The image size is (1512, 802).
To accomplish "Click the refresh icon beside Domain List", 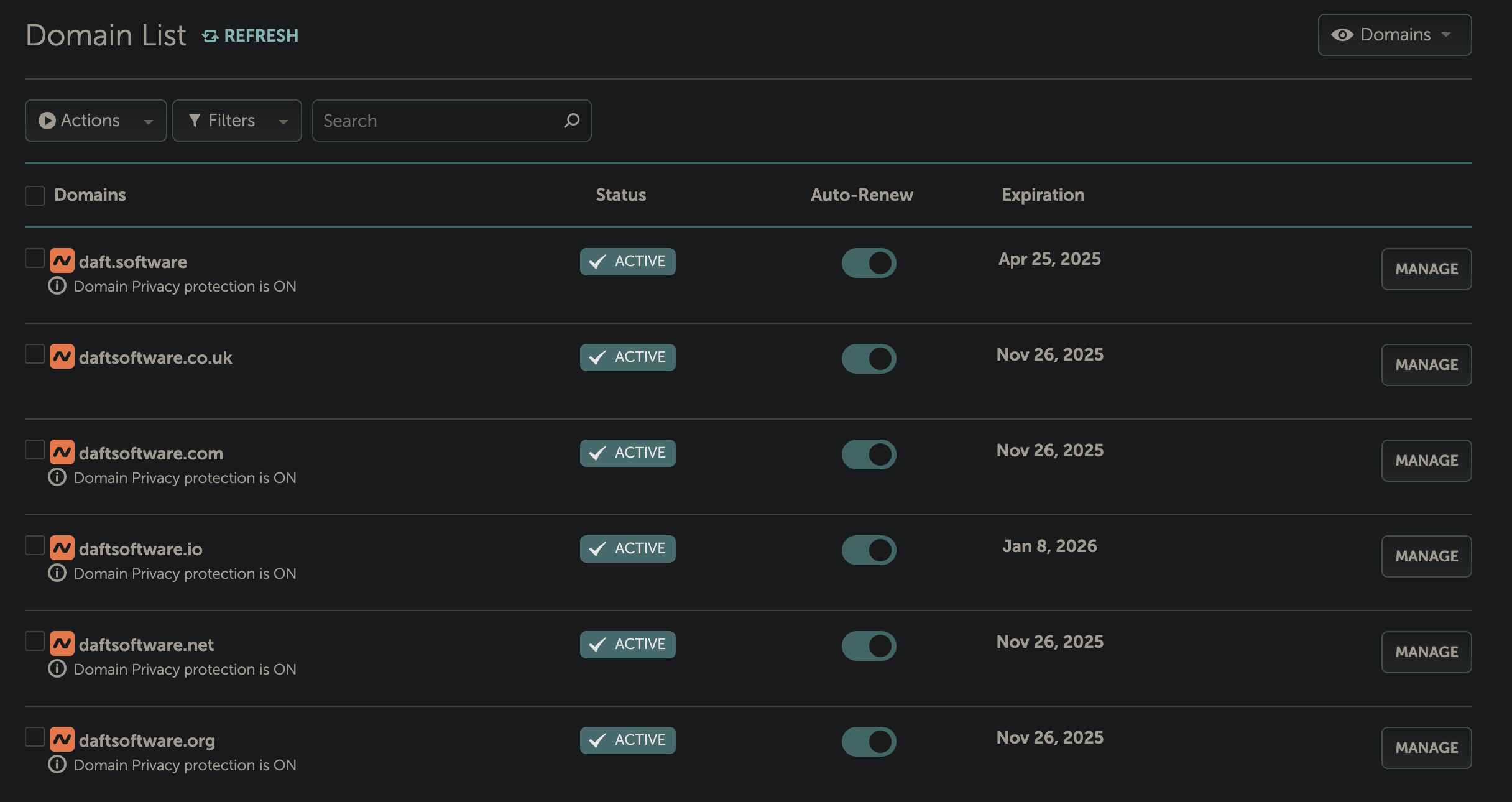I will pyautogui.click(x=210, y=35).
